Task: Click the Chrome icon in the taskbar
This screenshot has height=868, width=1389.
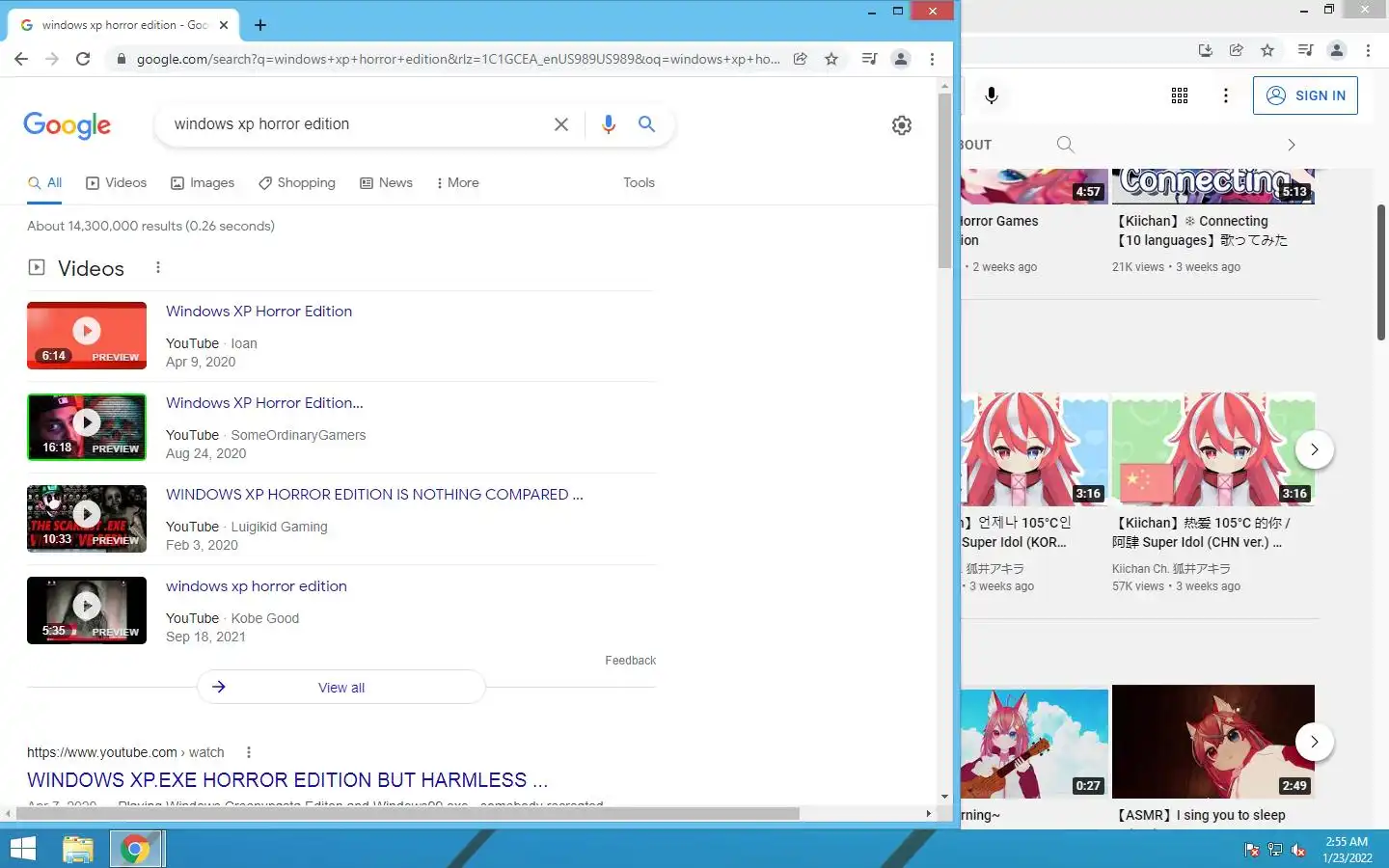Action: pos(136,849)
